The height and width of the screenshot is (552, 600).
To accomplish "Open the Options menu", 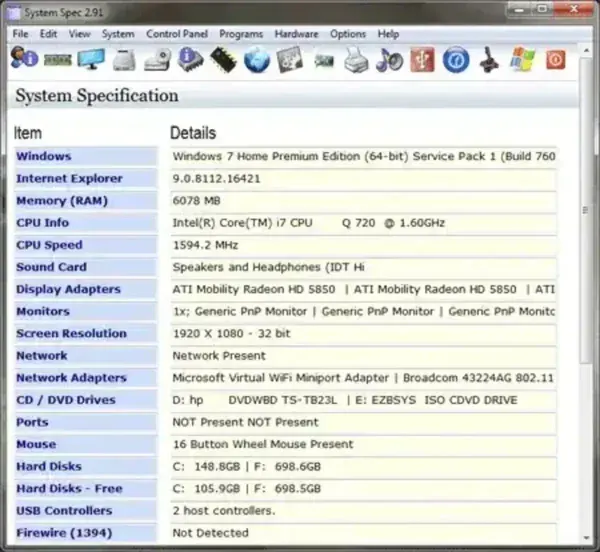I will tap(347, 34).
